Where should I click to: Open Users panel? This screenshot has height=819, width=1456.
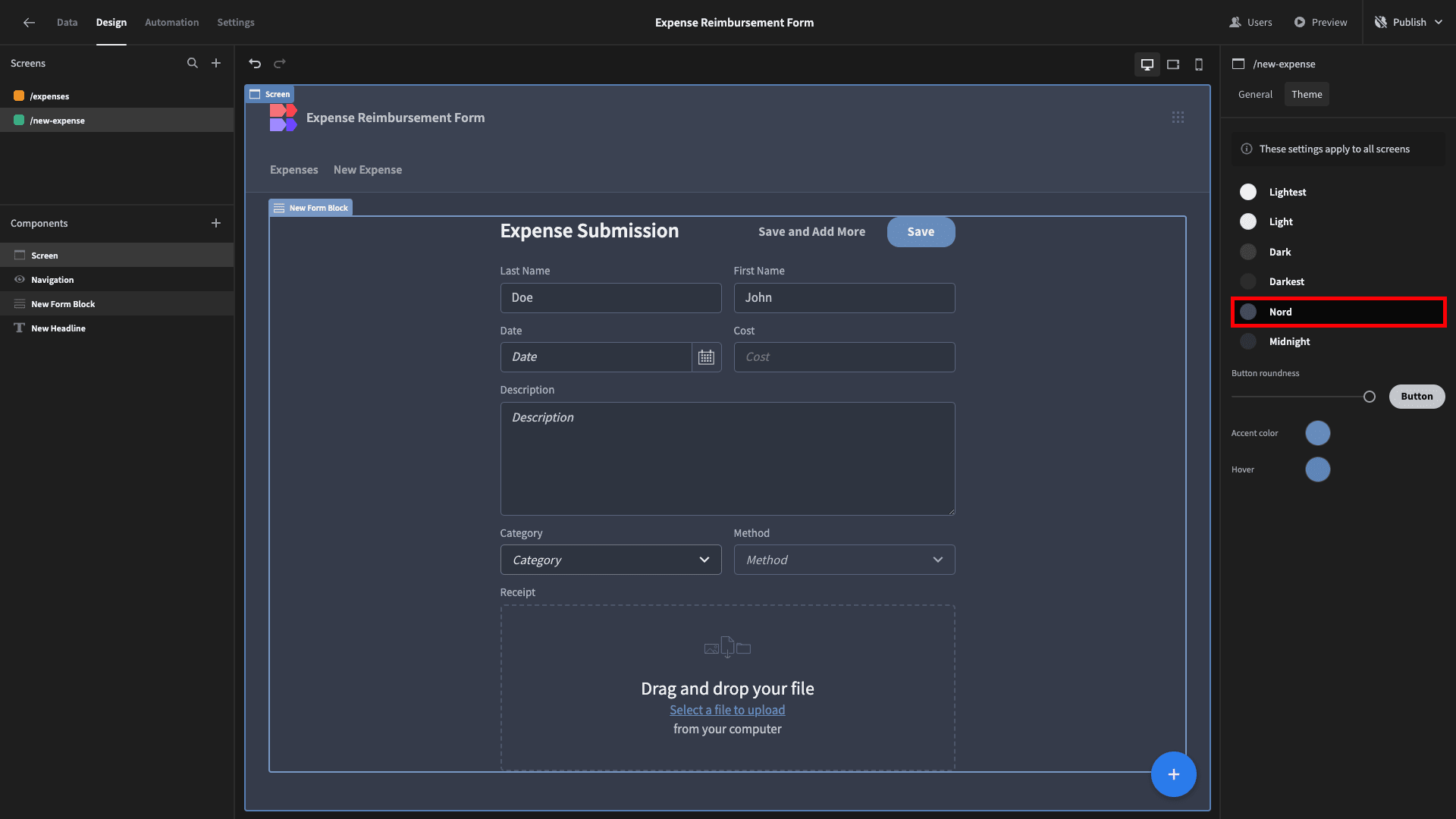click(x=1250, y=23)
